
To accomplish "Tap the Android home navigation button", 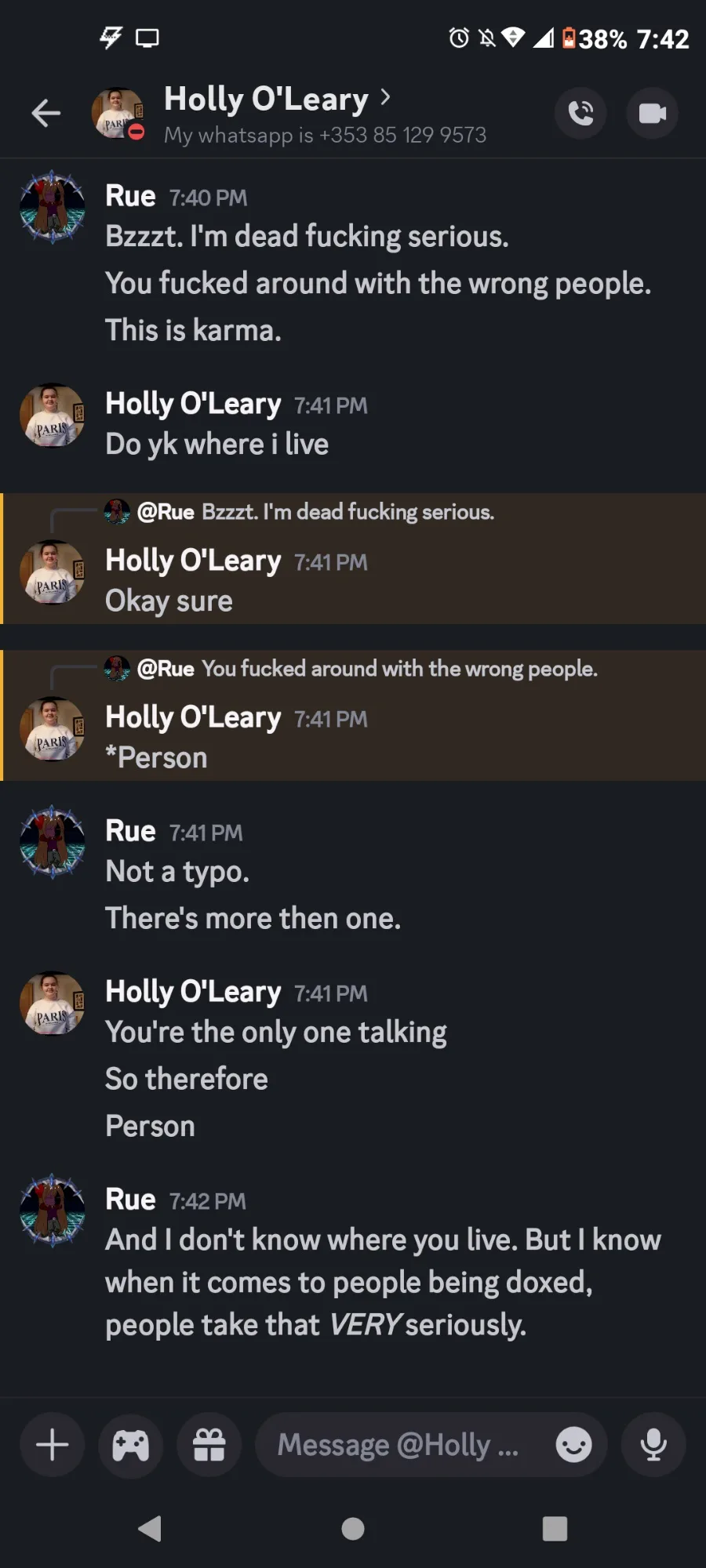I will 353,1528.
